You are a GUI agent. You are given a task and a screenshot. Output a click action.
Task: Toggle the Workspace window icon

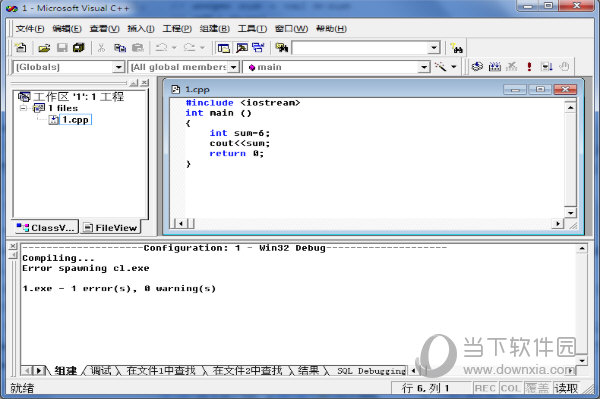223,48
